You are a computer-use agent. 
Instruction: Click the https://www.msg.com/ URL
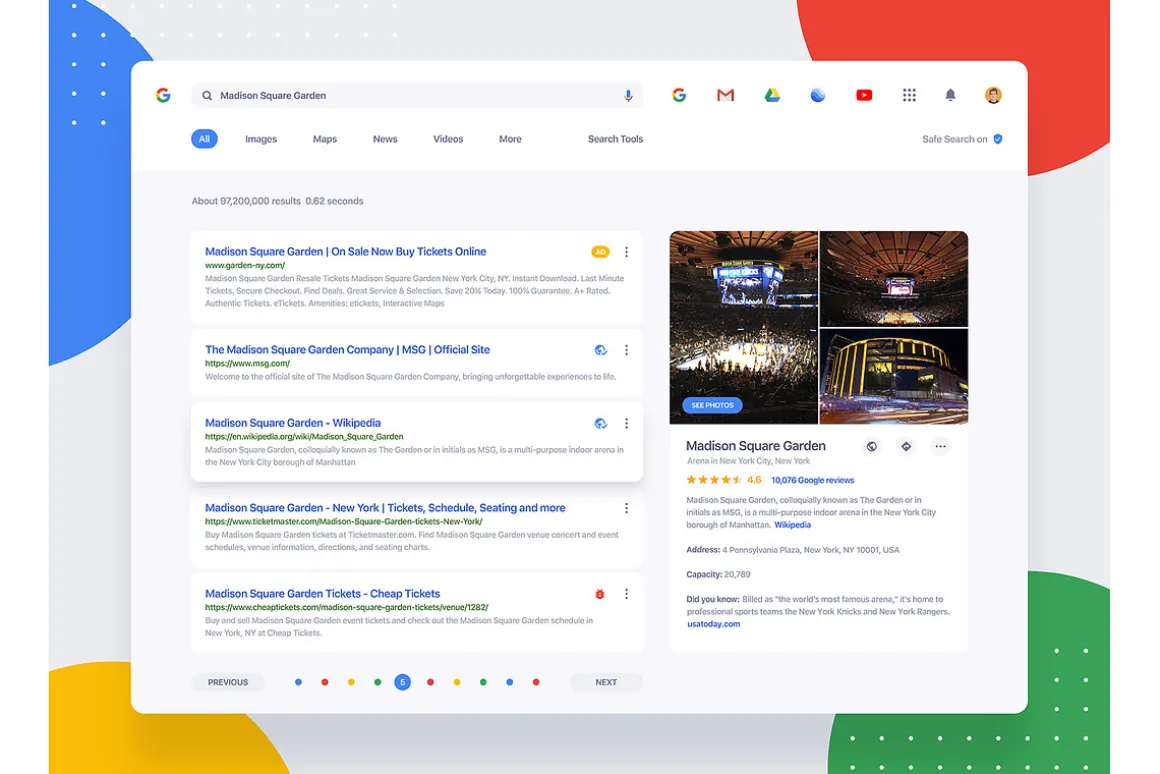(247, 363)
